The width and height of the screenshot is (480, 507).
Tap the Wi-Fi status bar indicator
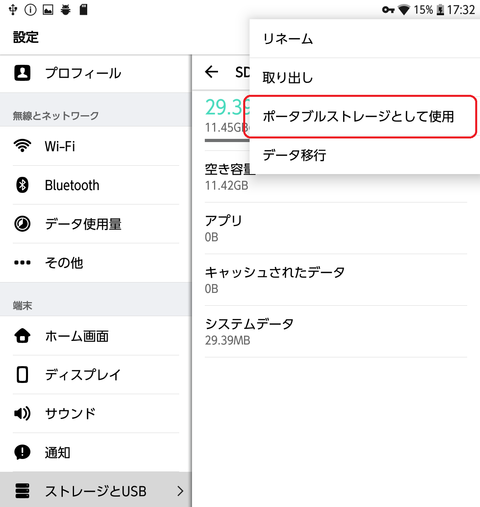click(404, 10)
